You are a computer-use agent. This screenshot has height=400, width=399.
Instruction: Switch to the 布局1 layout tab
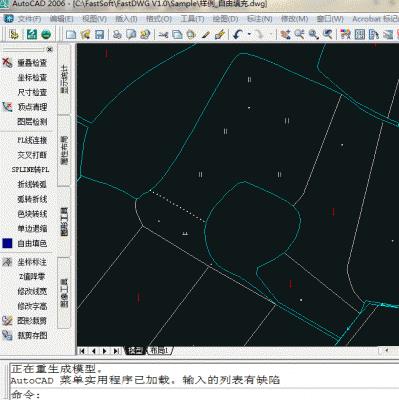click(160, 351)
